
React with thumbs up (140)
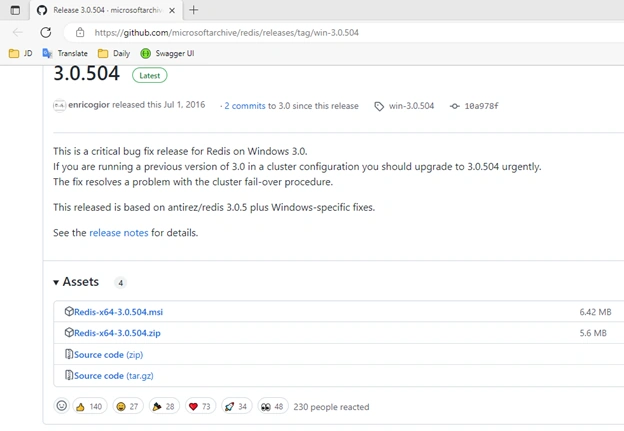click(x=90, y=406)
